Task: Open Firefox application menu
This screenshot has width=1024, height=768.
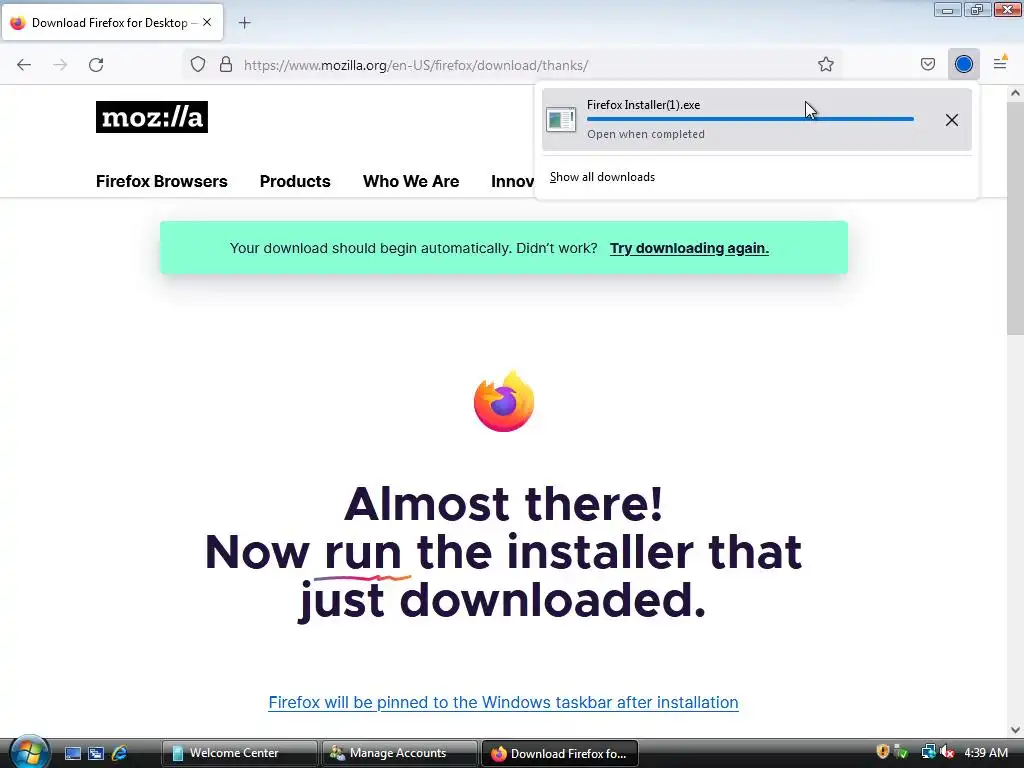Action: (x=1000, y=63)
